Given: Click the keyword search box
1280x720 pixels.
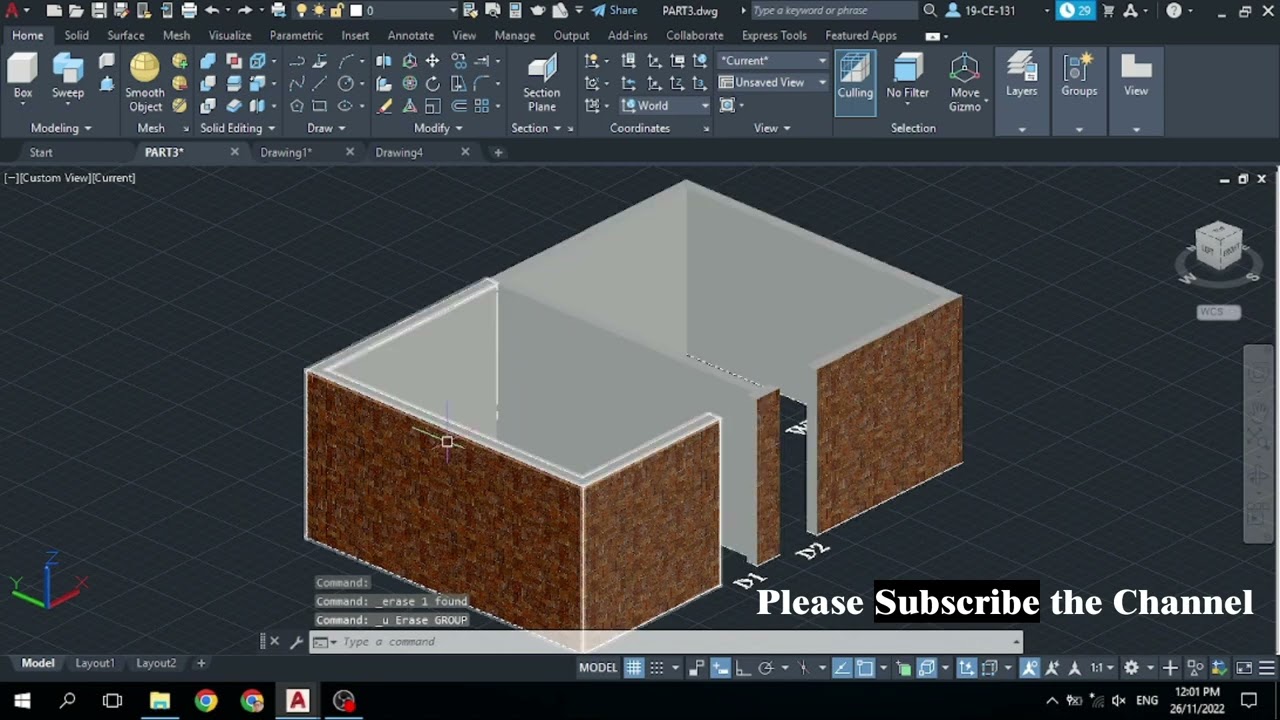Looking at the screenshot, I should pos(833,10).
